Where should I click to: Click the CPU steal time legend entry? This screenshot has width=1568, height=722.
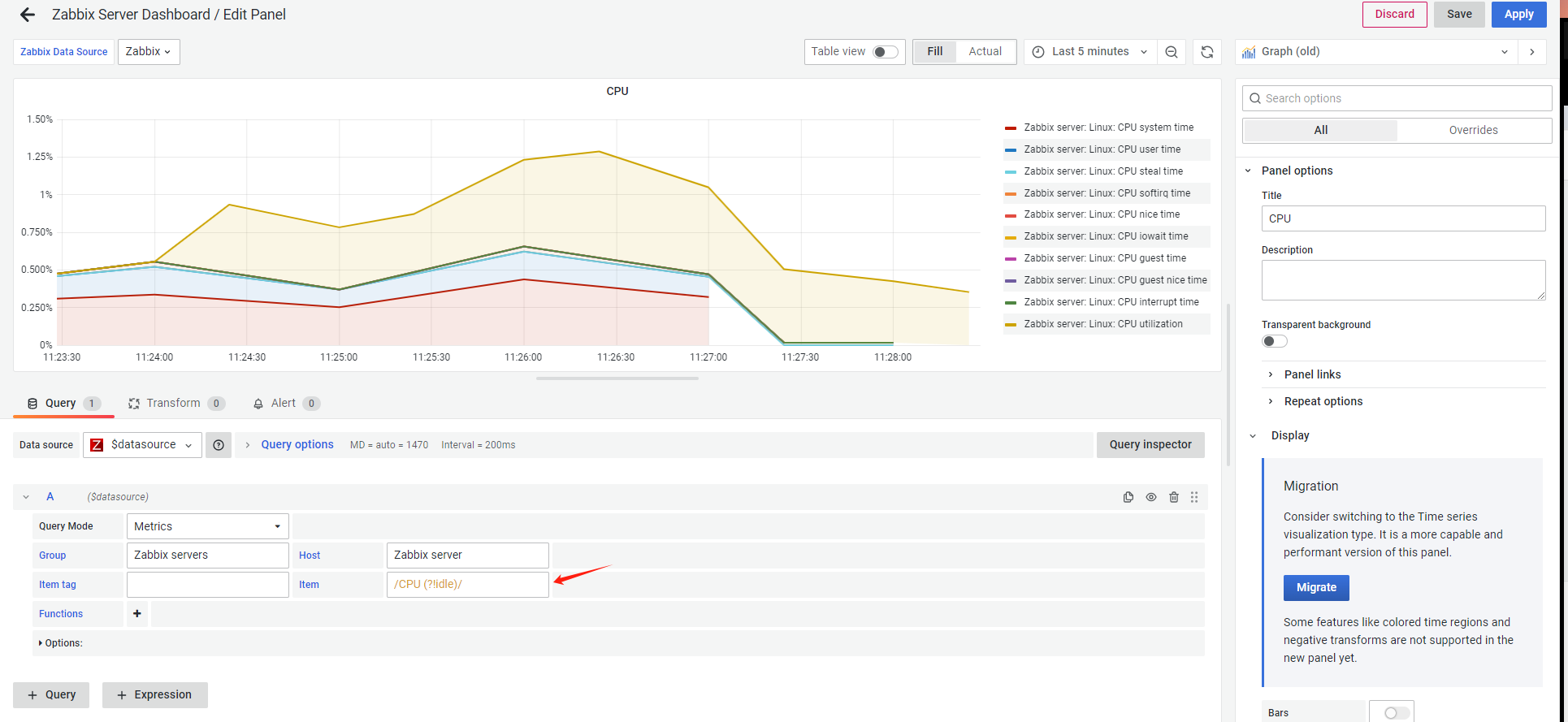pyautogui.click(x=1103, y=171)
